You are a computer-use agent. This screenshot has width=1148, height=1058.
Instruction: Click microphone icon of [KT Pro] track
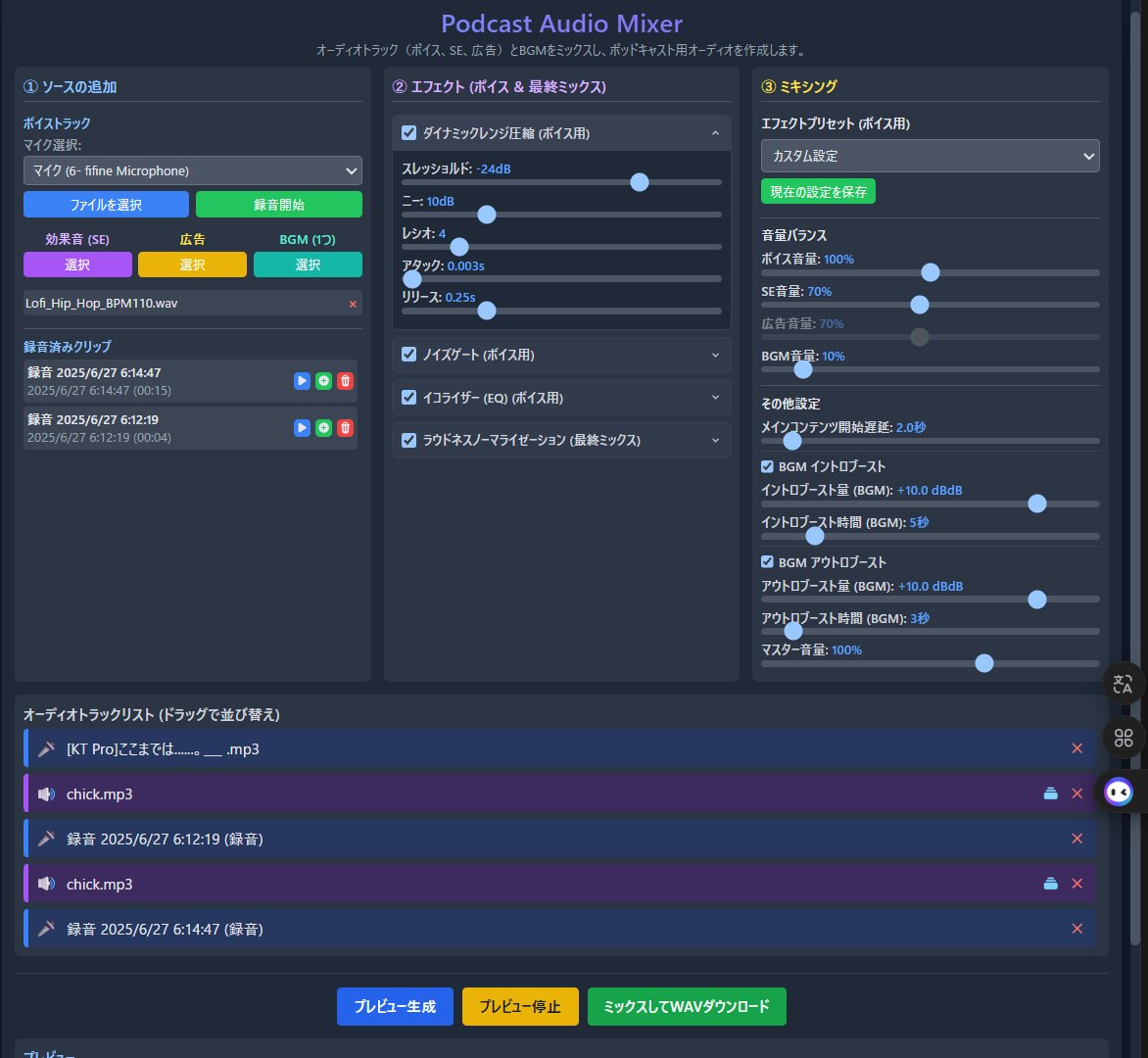click(x=46, y=749)
